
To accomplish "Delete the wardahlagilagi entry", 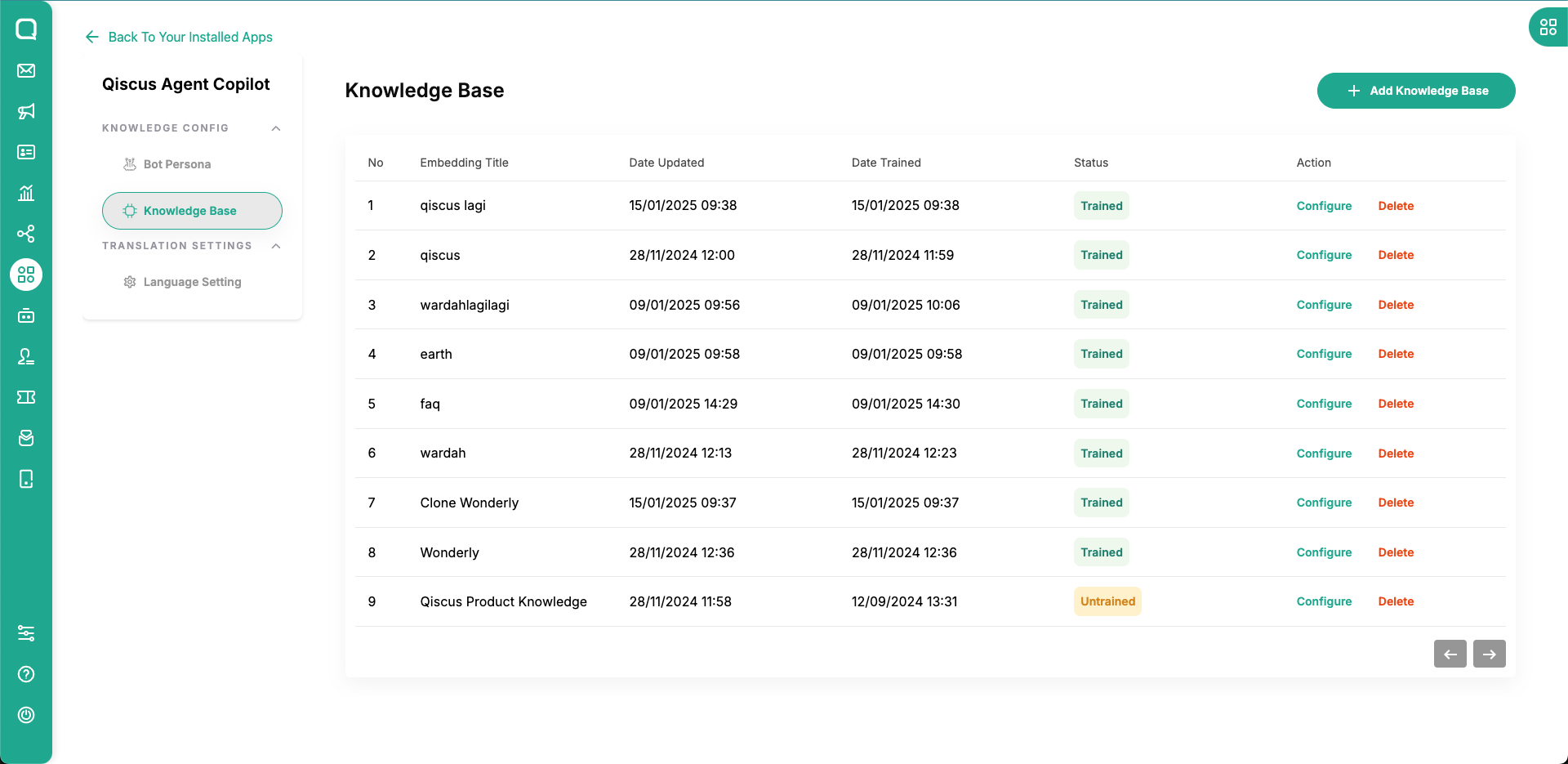I will (x=1396, y=305).
